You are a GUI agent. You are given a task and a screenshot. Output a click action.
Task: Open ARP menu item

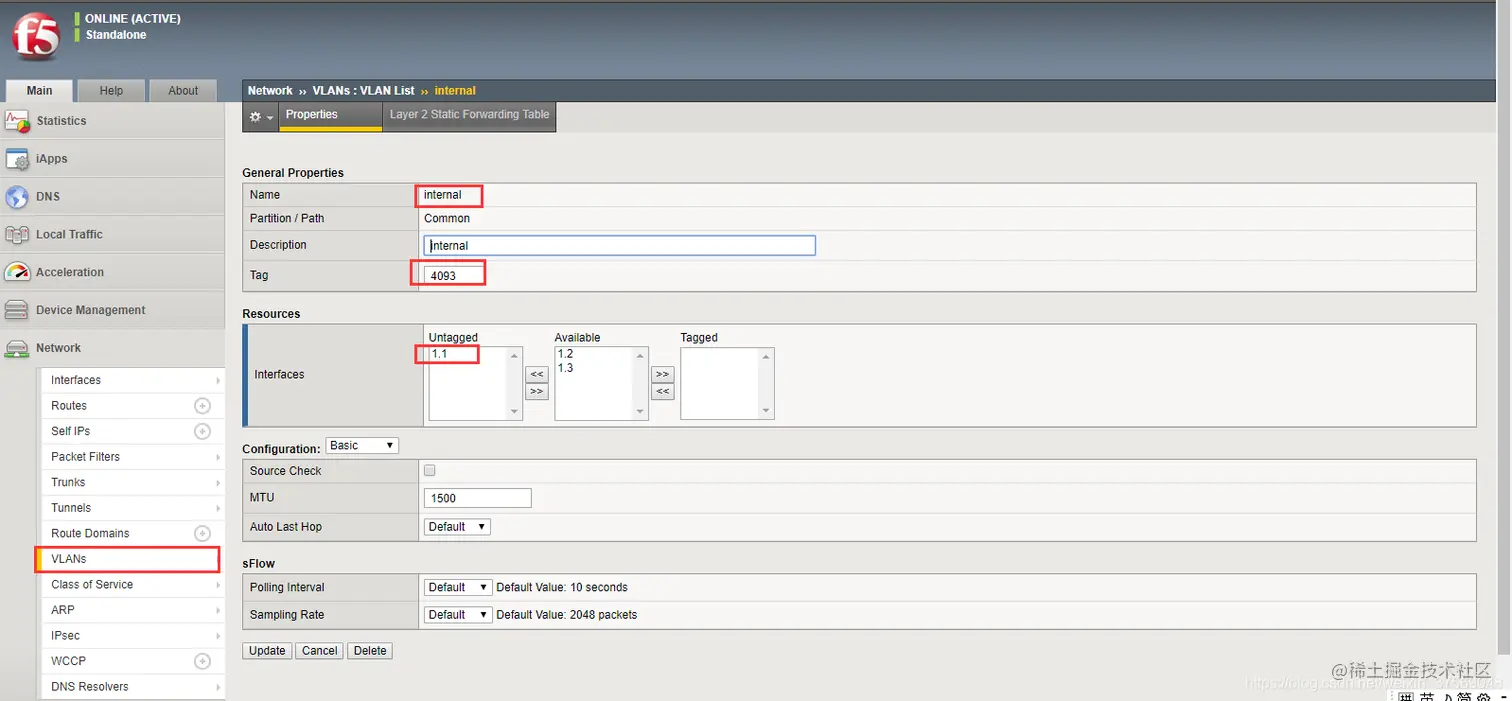click(x=132, y=610)
